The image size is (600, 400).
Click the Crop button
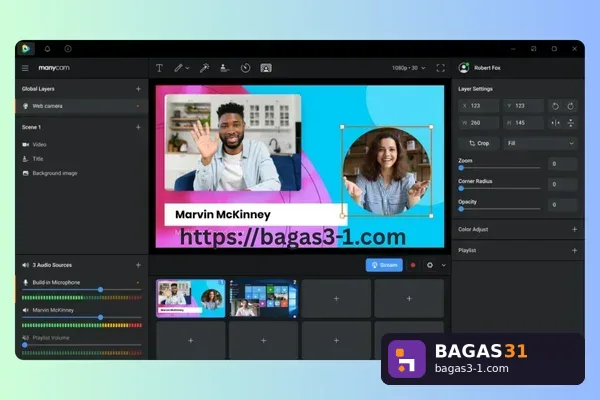479,143
